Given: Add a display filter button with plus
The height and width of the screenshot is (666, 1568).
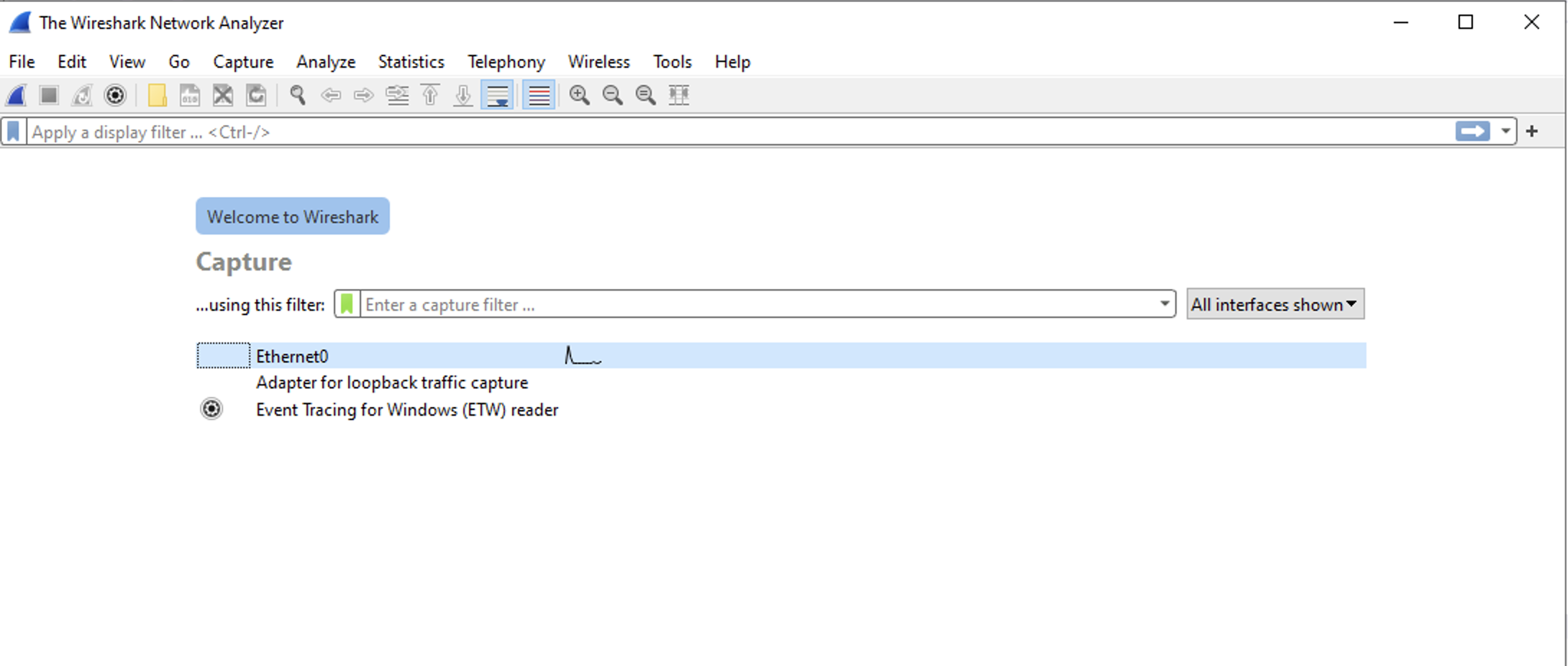Looking at the screenshot, I should (1532, 132).
